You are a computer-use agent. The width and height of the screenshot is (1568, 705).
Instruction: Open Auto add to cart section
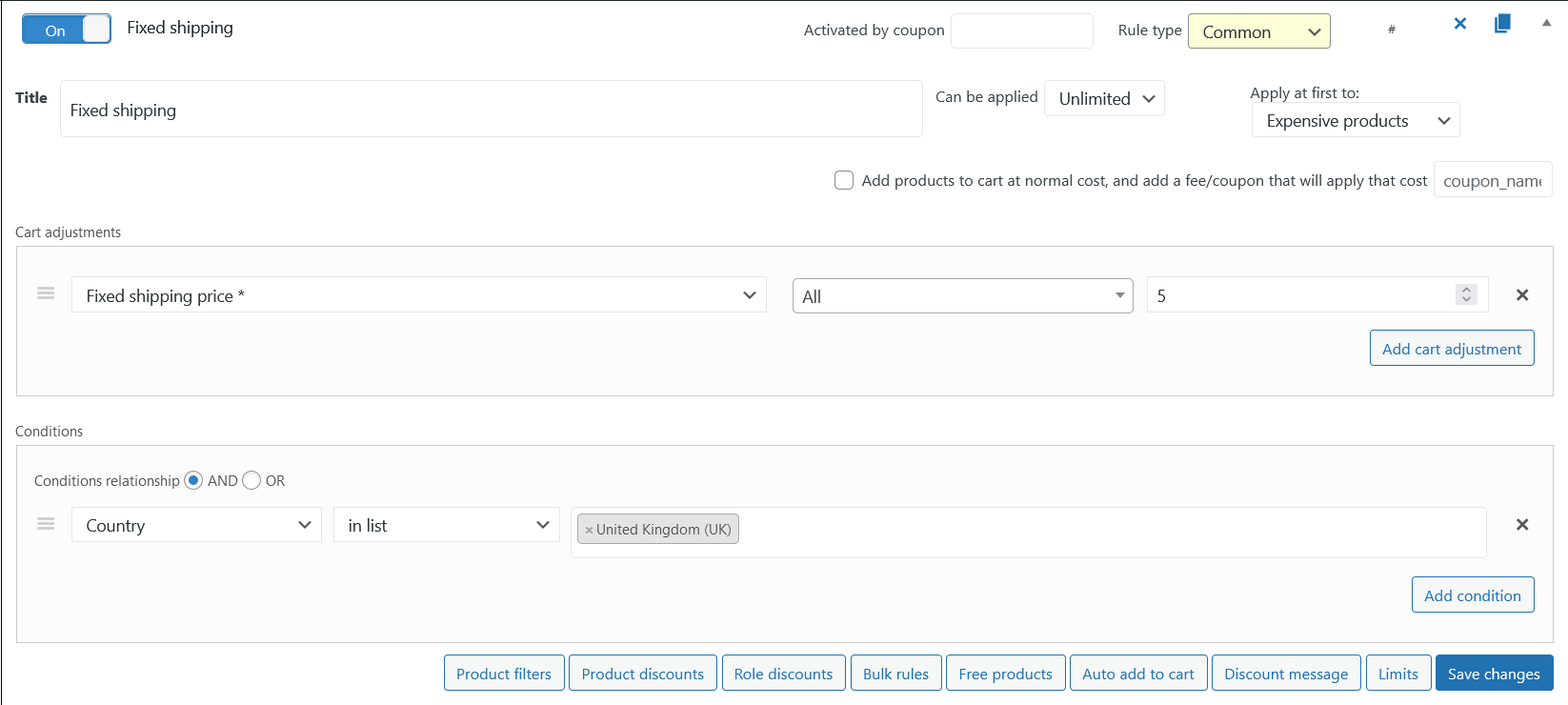pos(1138,673)
